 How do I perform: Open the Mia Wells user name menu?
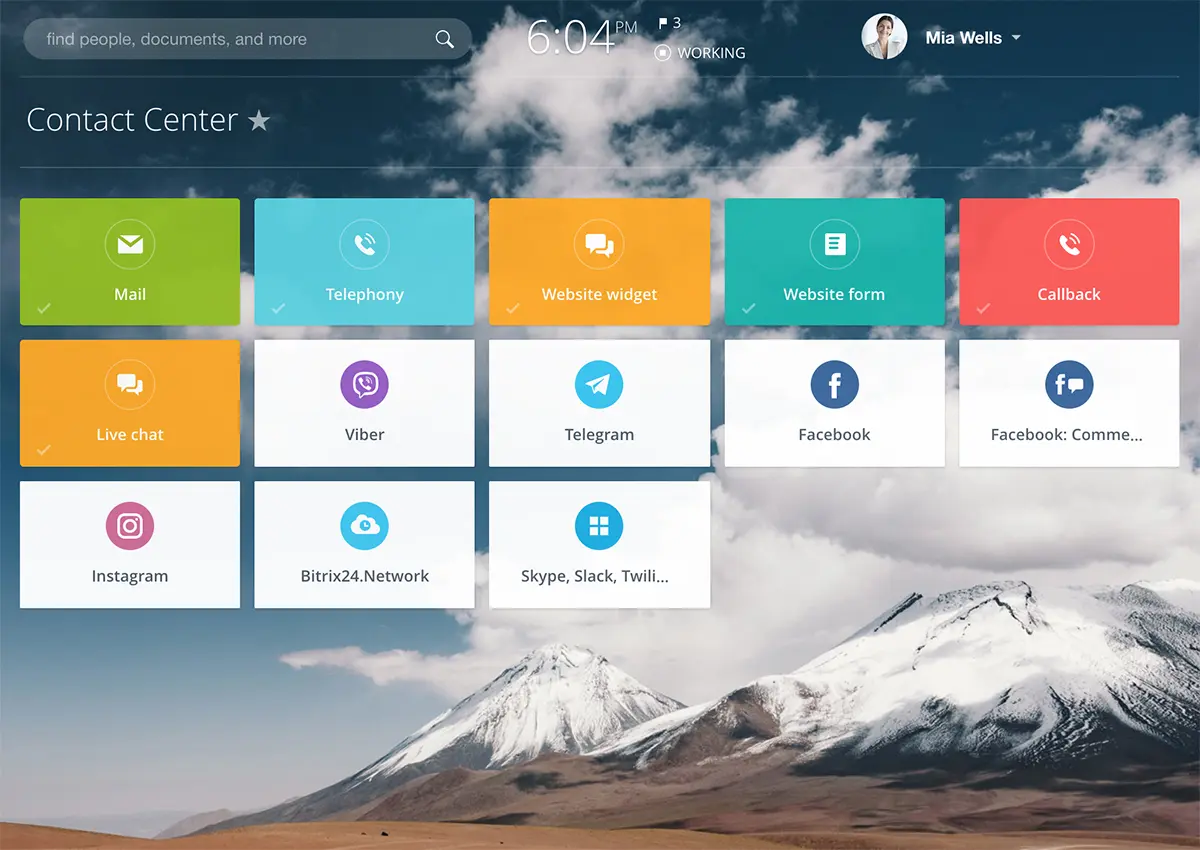click(963, 38)
